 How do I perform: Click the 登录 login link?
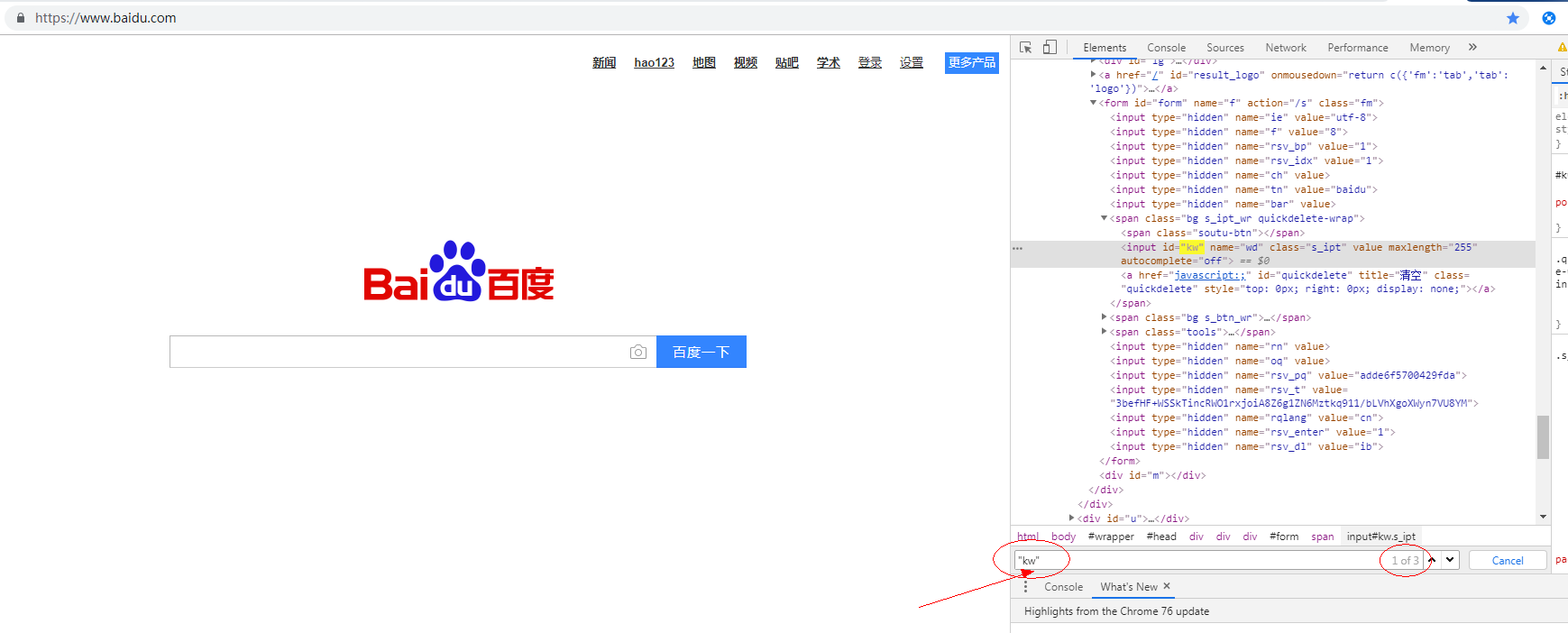tap(870, 62)
